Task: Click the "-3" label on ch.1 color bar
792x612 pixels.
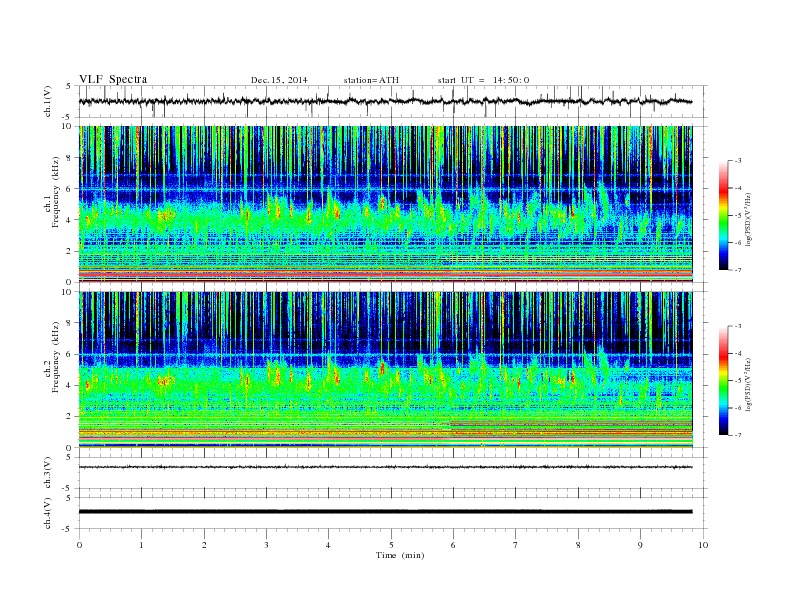Action: [737, 161]
